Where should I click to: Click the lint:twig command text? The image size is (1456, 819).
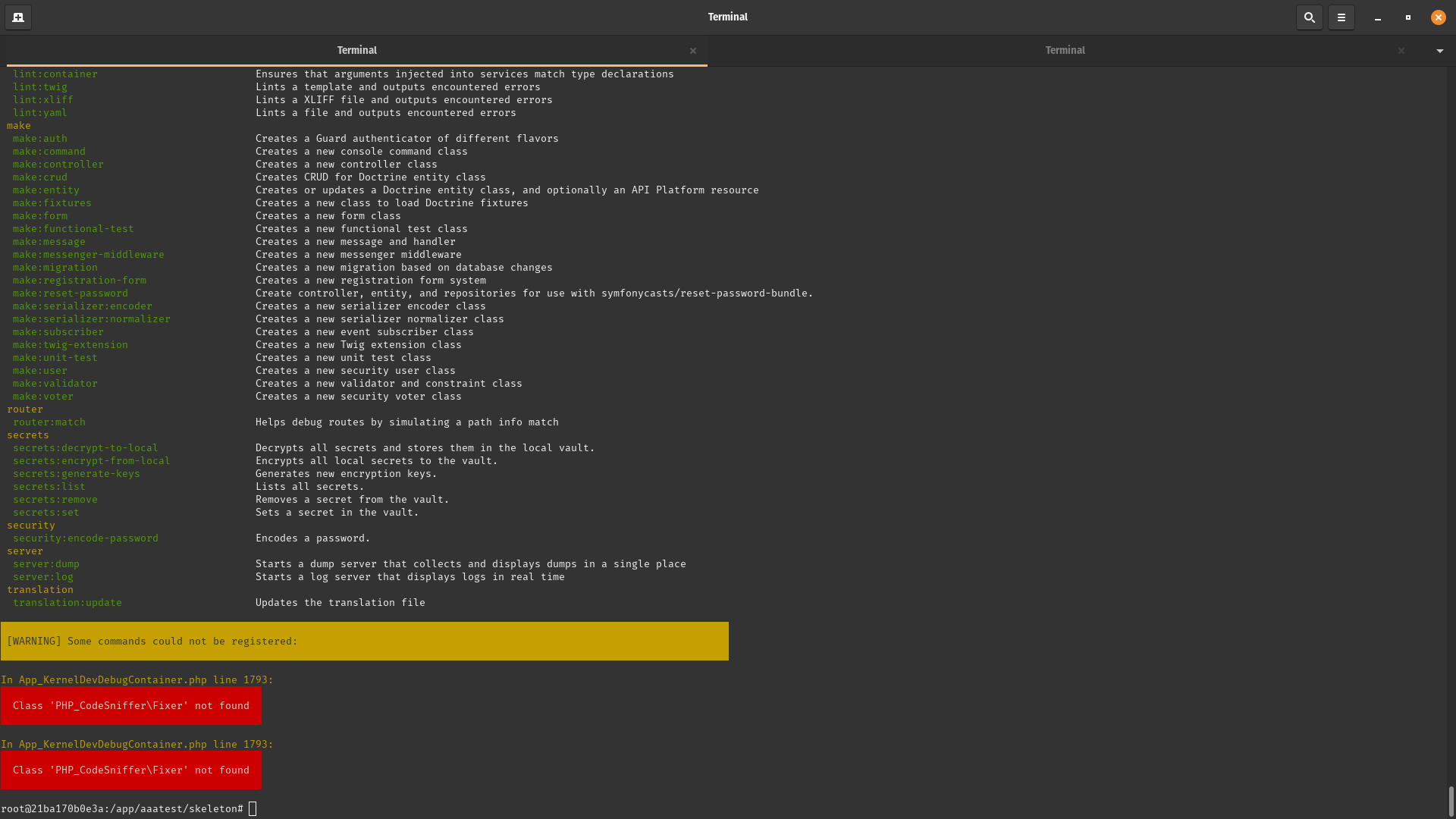[40, 86]
